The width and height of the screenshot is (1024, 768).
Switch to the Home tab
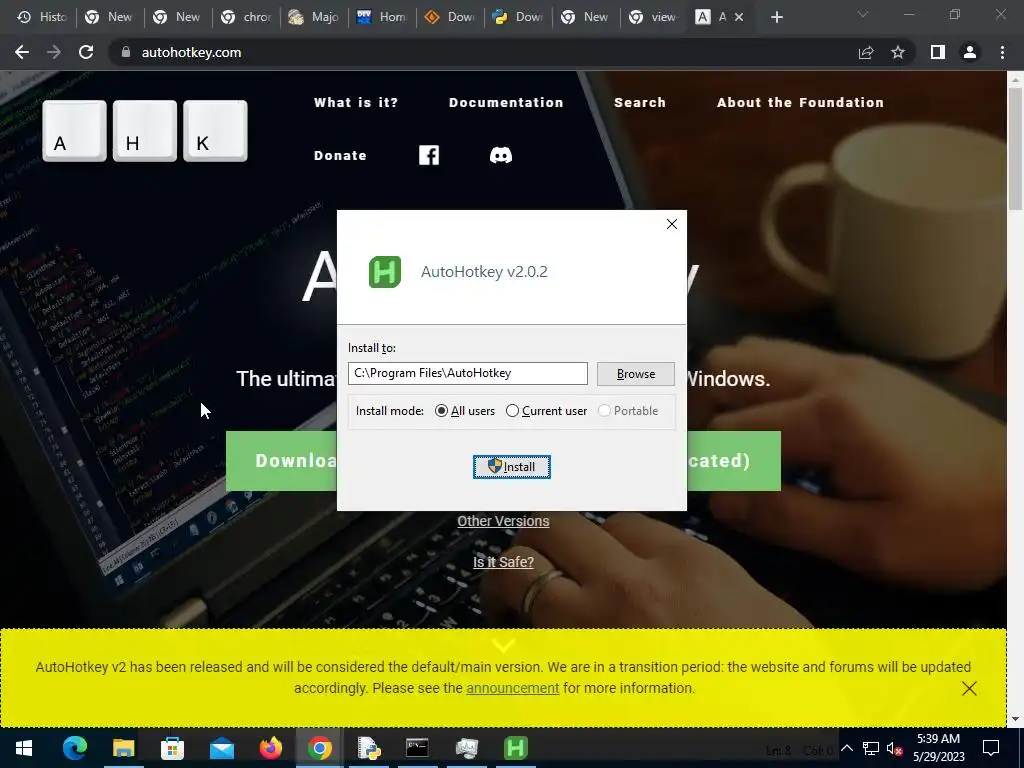coord(382,17)
